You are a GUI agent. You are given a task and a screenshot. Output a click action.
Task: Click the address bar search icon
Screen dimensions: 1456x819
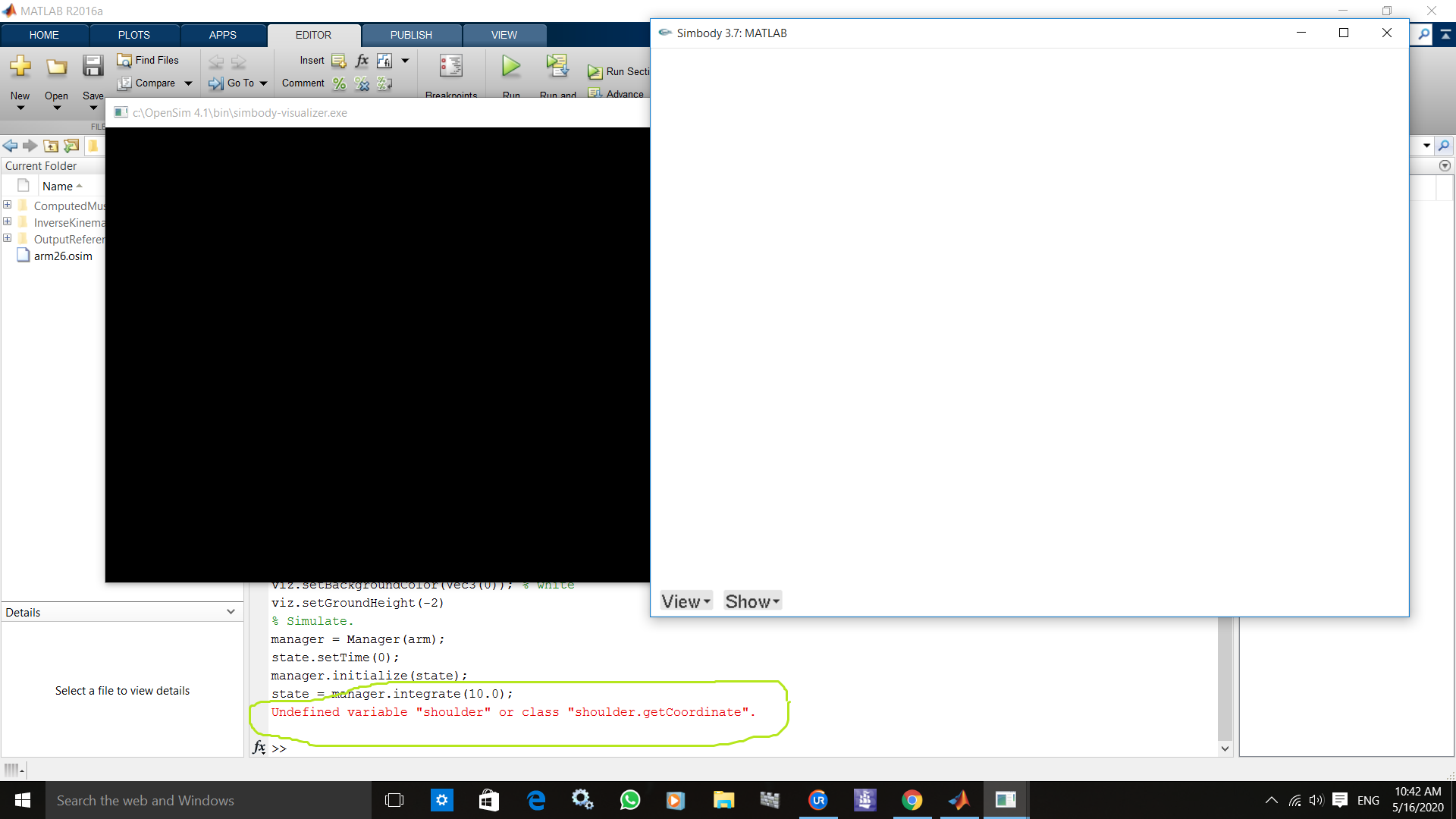pyautogui.click(x=1445, y=146)
